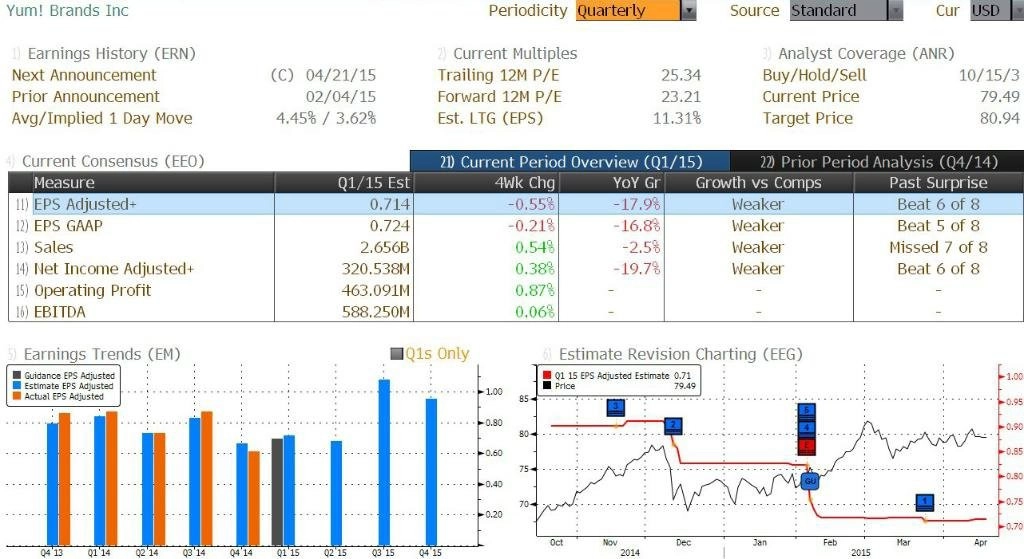Open the Periodicity Quarterly dropdown arrow
1024x559 pixels.
(x=688, y=10)
